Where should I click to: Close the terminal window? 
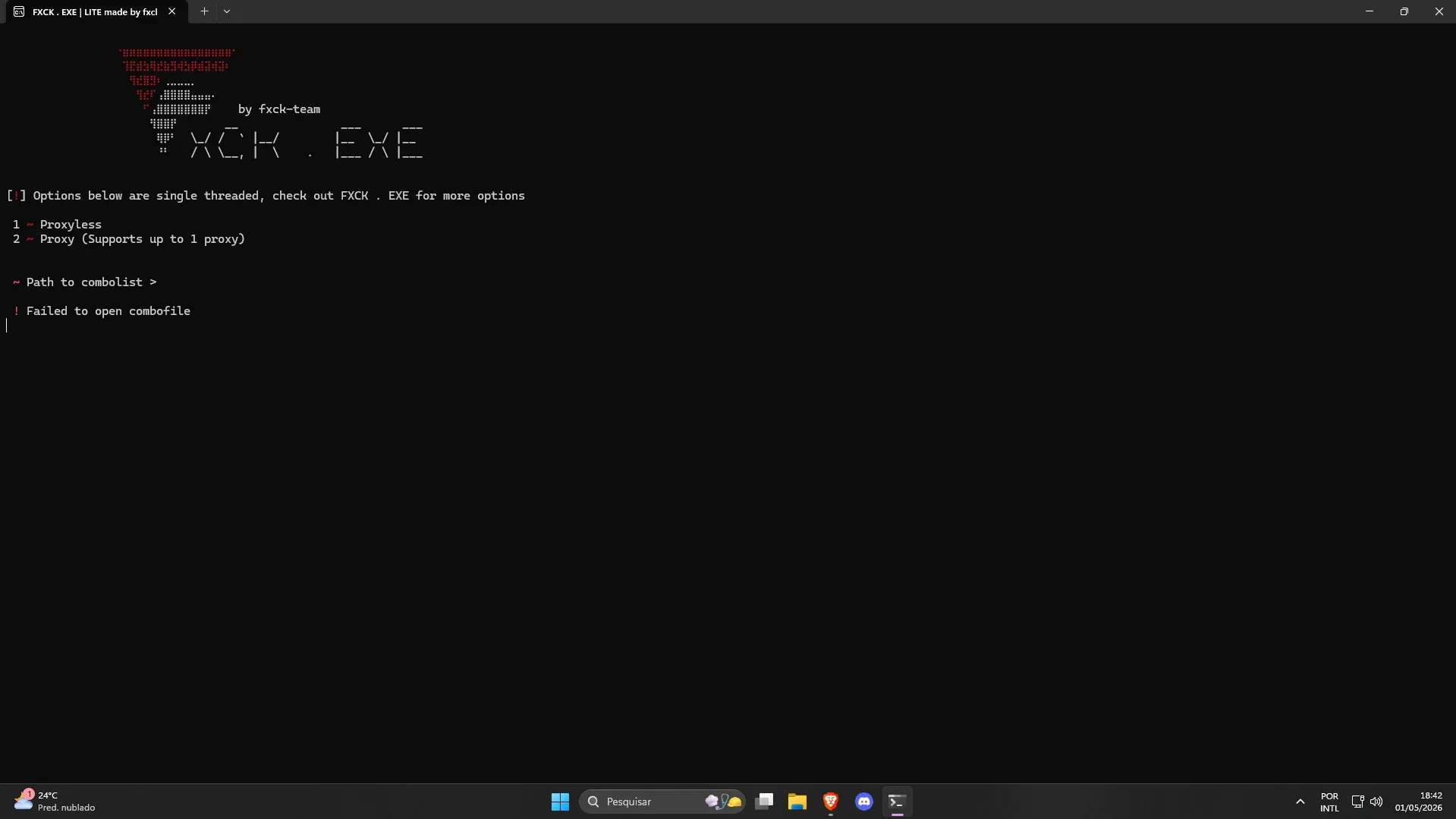(x=1439, y=11)
